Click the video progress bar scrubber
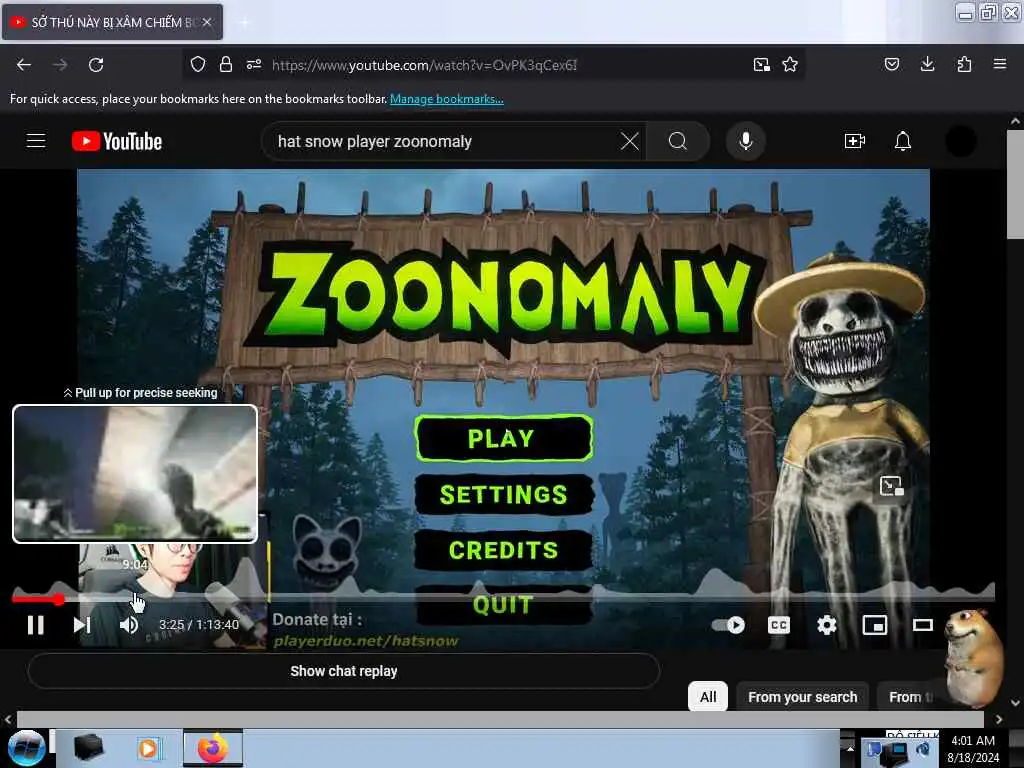Viewport: 1024px width, 768px height. coord(59,599)
